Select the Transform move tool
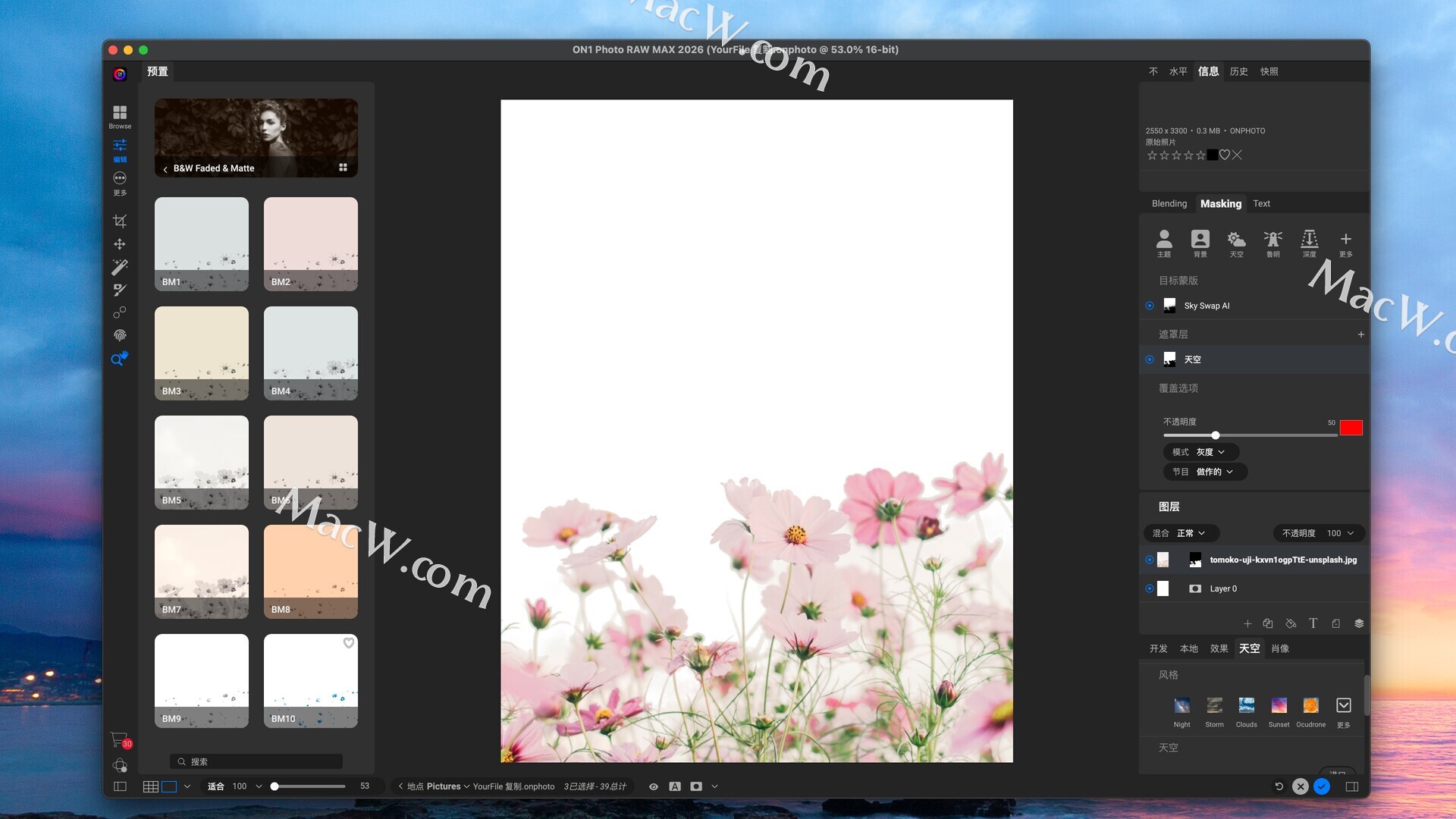This screenshot has width=1456, height=819. point(120,244)
